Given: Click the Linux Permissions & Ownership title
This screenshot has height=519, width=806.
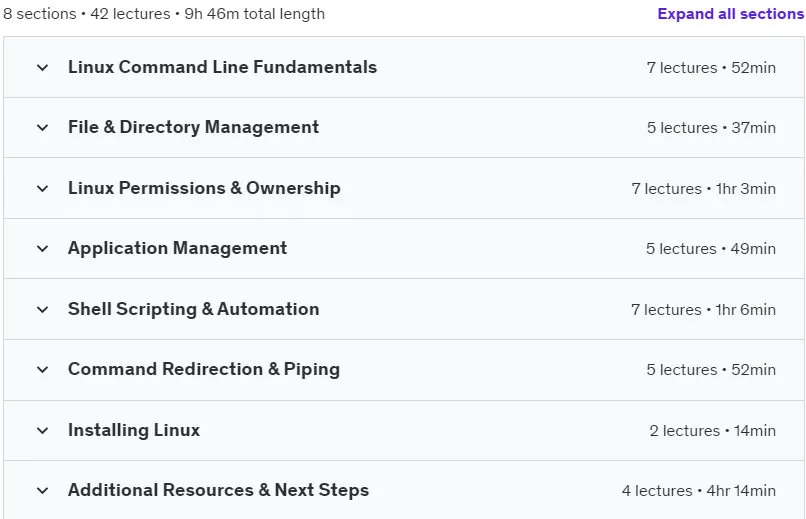Looking at the screenshot, I should pos(204,188).
